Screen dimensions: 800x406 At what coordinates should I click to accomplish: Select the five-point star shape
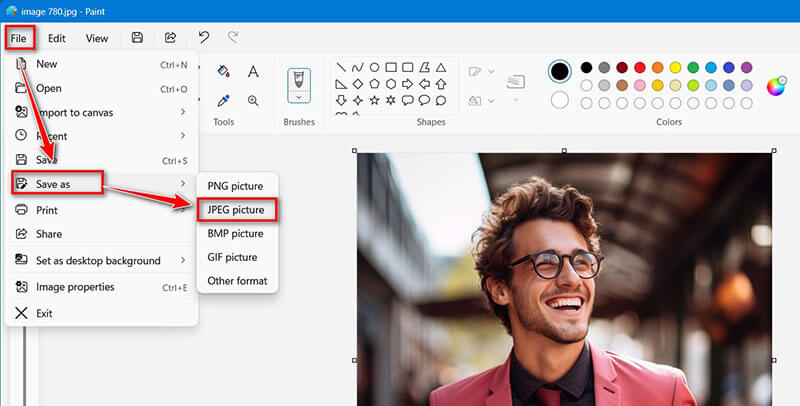coord(375,100)
